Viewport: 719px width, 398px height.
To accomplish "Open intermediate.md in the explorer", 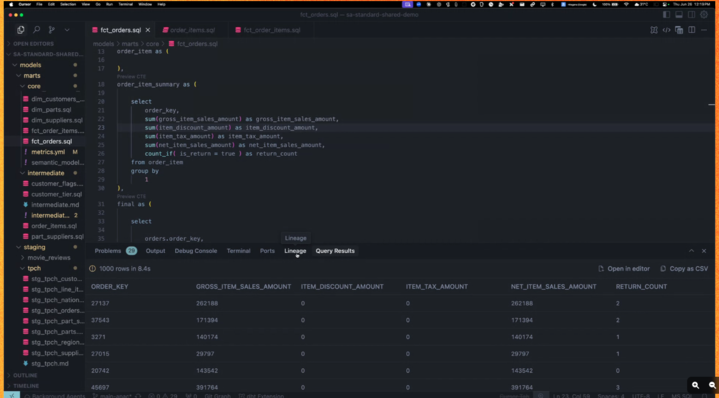I will tap(55, 205).
